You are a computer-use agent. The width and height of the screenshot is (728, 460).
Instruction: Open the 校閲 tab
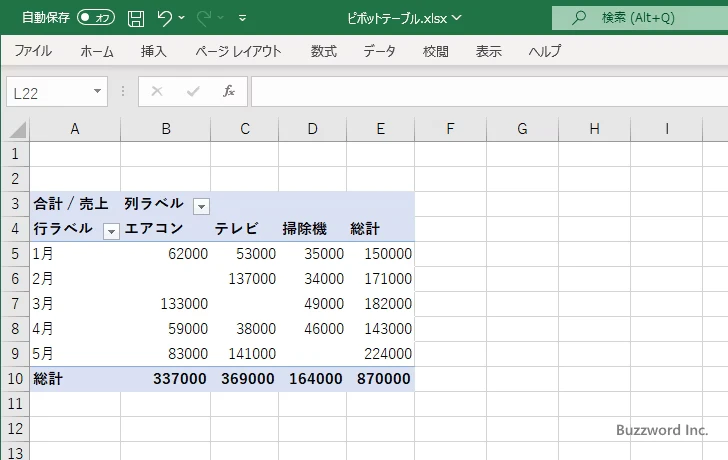(x=436, y=51)
